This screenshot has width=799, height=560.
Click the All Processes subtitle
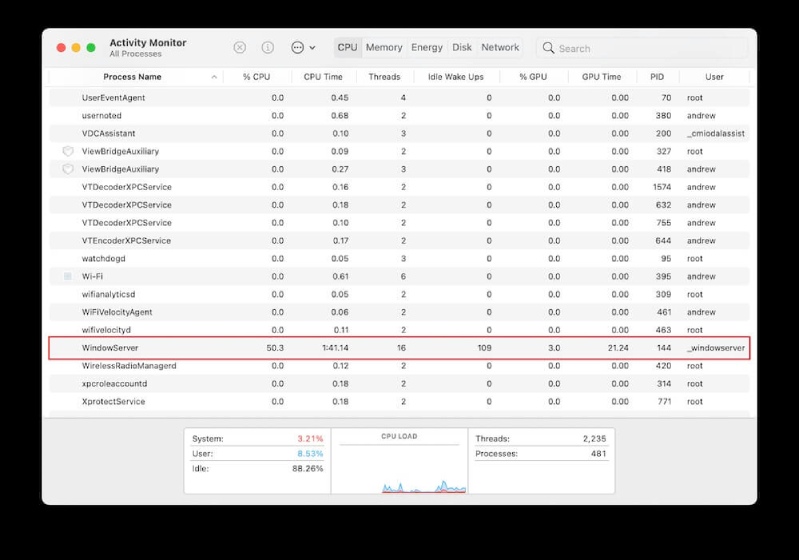[136, 54]
